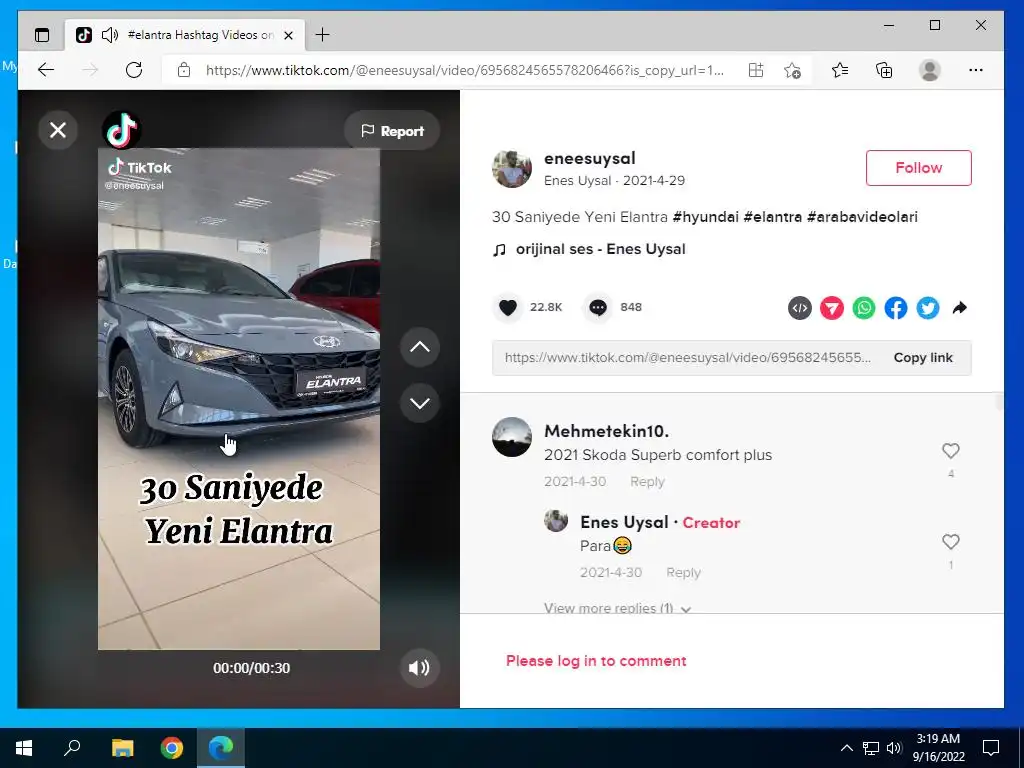The image size is (1024, 768).
Task: Open the #arabavideolari hashtag
Action: tap(862, 217)
